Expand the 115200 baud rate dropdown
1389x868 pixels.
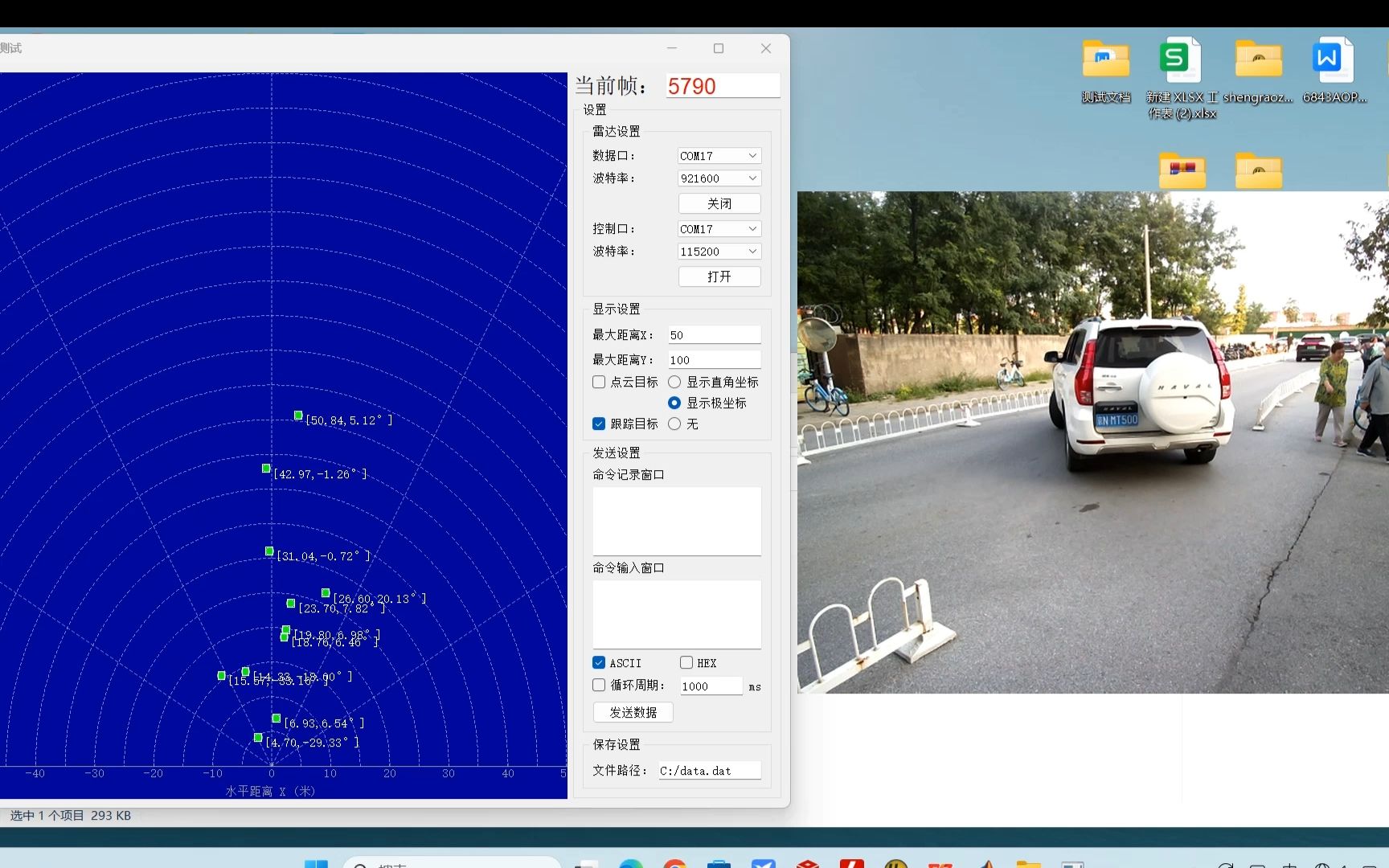(x=718, y=251)
